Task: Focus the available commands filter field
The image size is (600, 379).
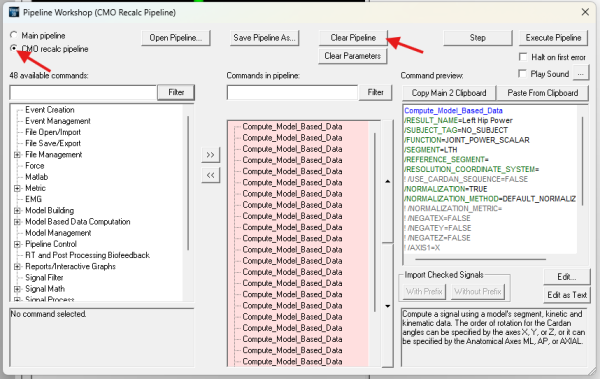Action: point(83,93)
